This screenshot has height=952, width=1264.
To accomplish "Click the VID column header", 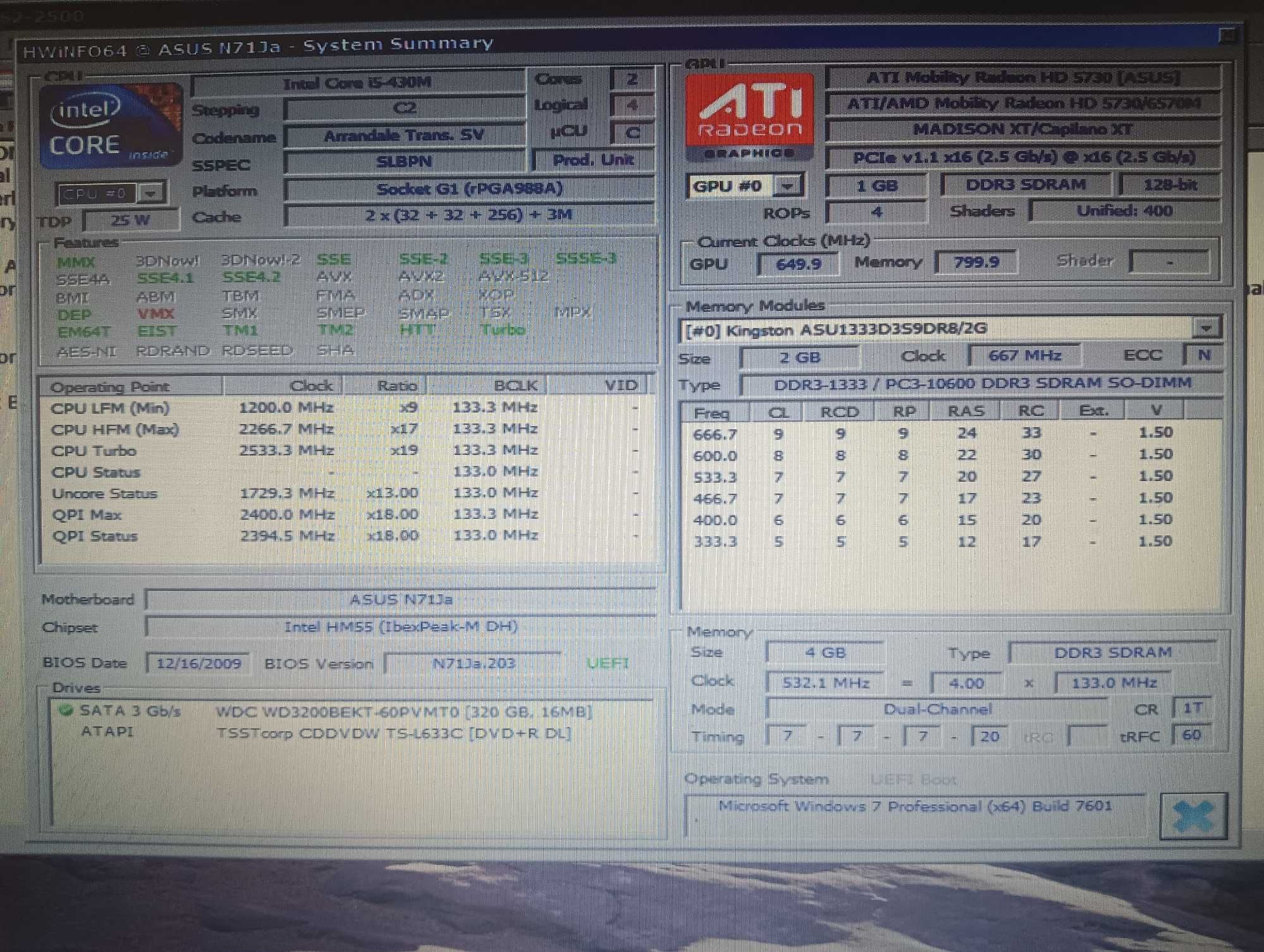I will (597, 384).
